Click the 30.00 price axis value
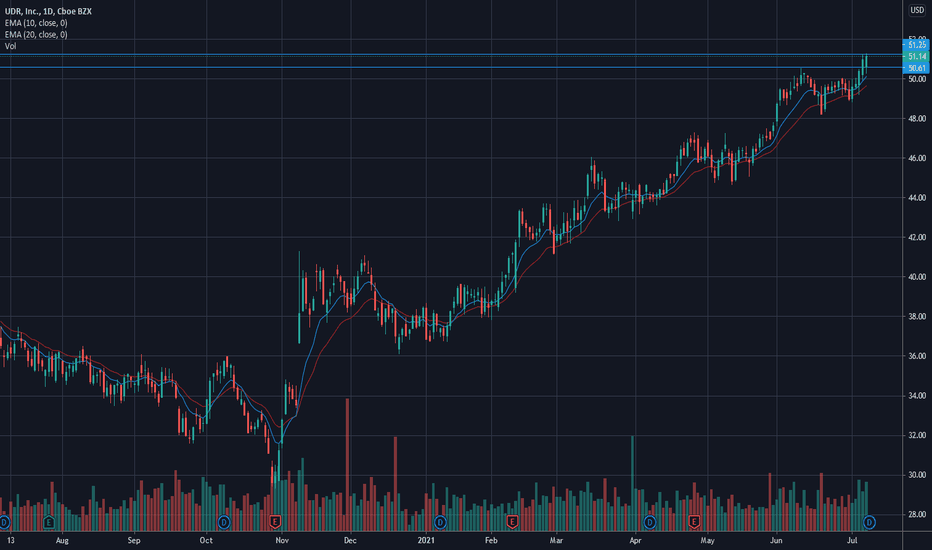Viewport: 932px width, 550px height. [x=917, y=475]
